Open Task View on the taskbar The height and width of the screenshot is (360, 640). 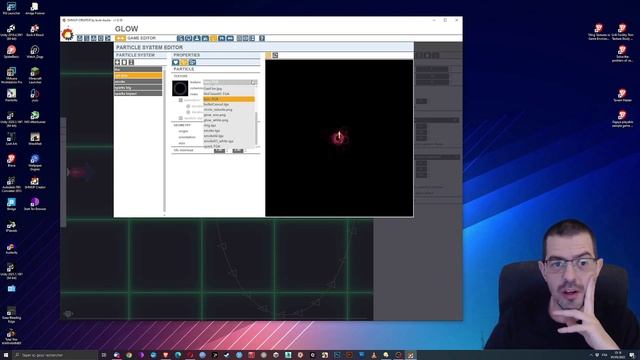coord(104,355)
